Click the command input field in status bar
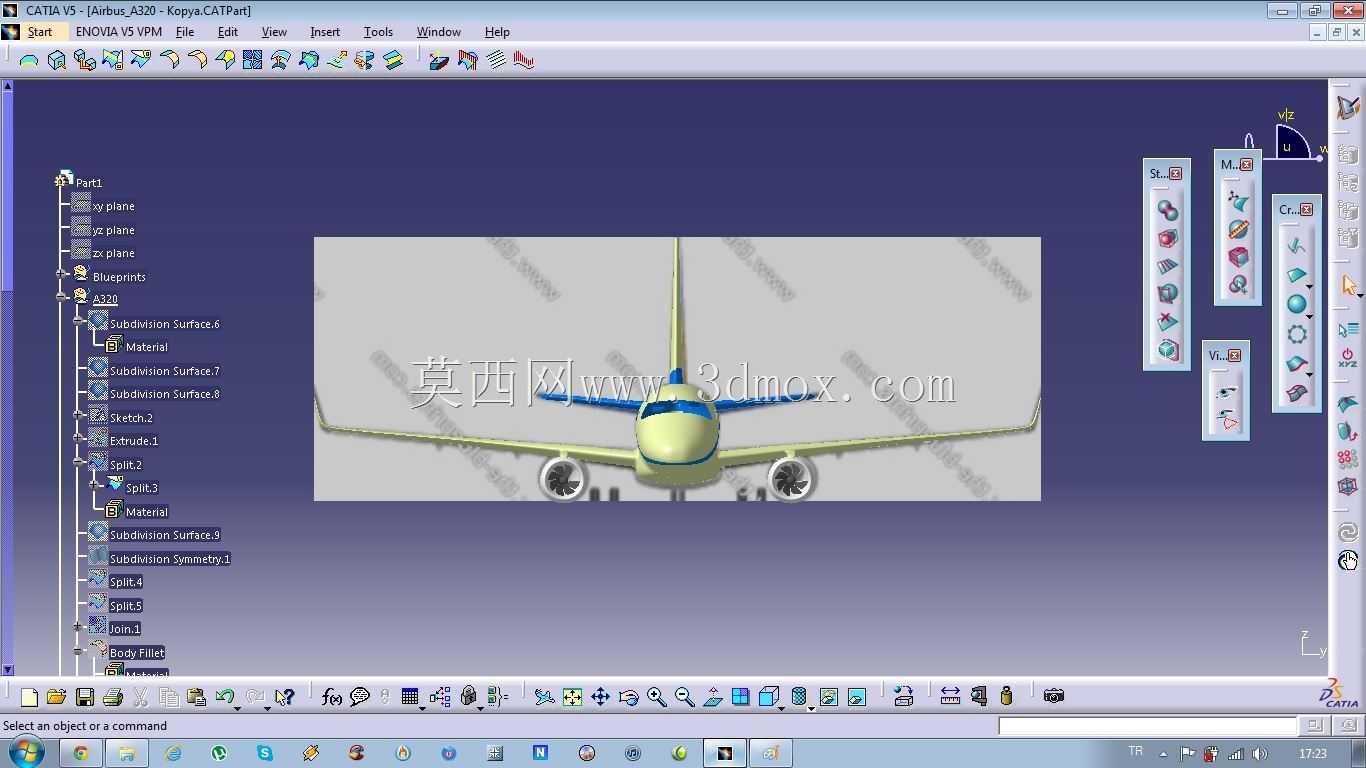 1148,726
